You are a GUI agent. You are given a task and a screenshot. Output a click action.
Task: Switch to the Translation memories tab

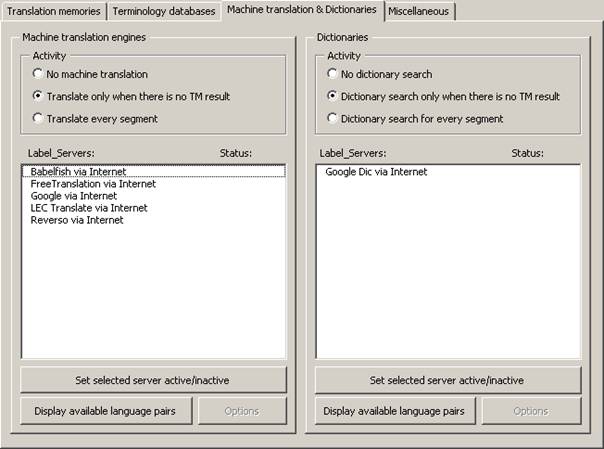coord(54,11)
